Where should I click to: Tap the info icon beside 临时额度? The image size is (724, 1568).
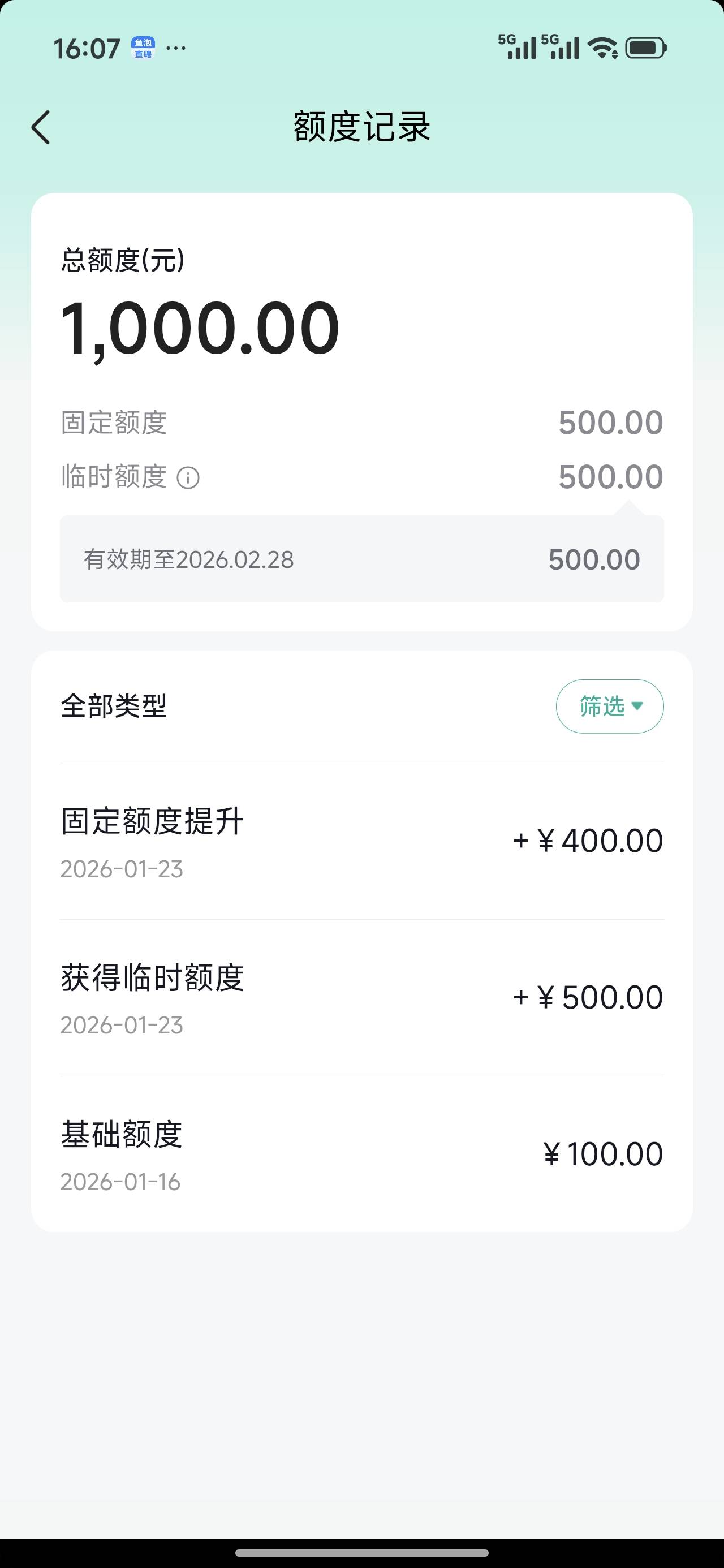coord(188,478)
